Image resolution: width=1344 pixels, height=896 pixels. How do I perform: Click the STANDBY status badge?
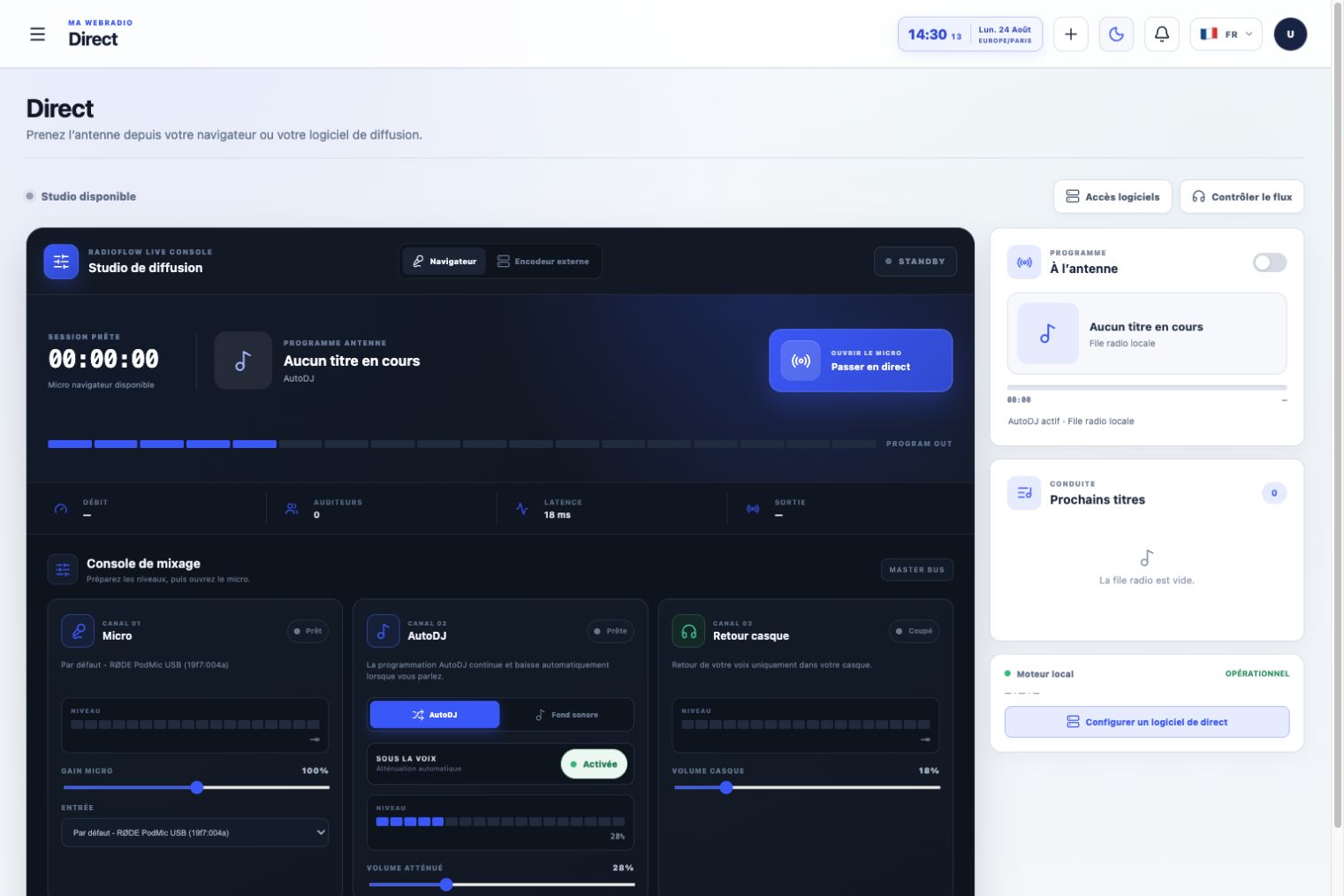(915, 262)
